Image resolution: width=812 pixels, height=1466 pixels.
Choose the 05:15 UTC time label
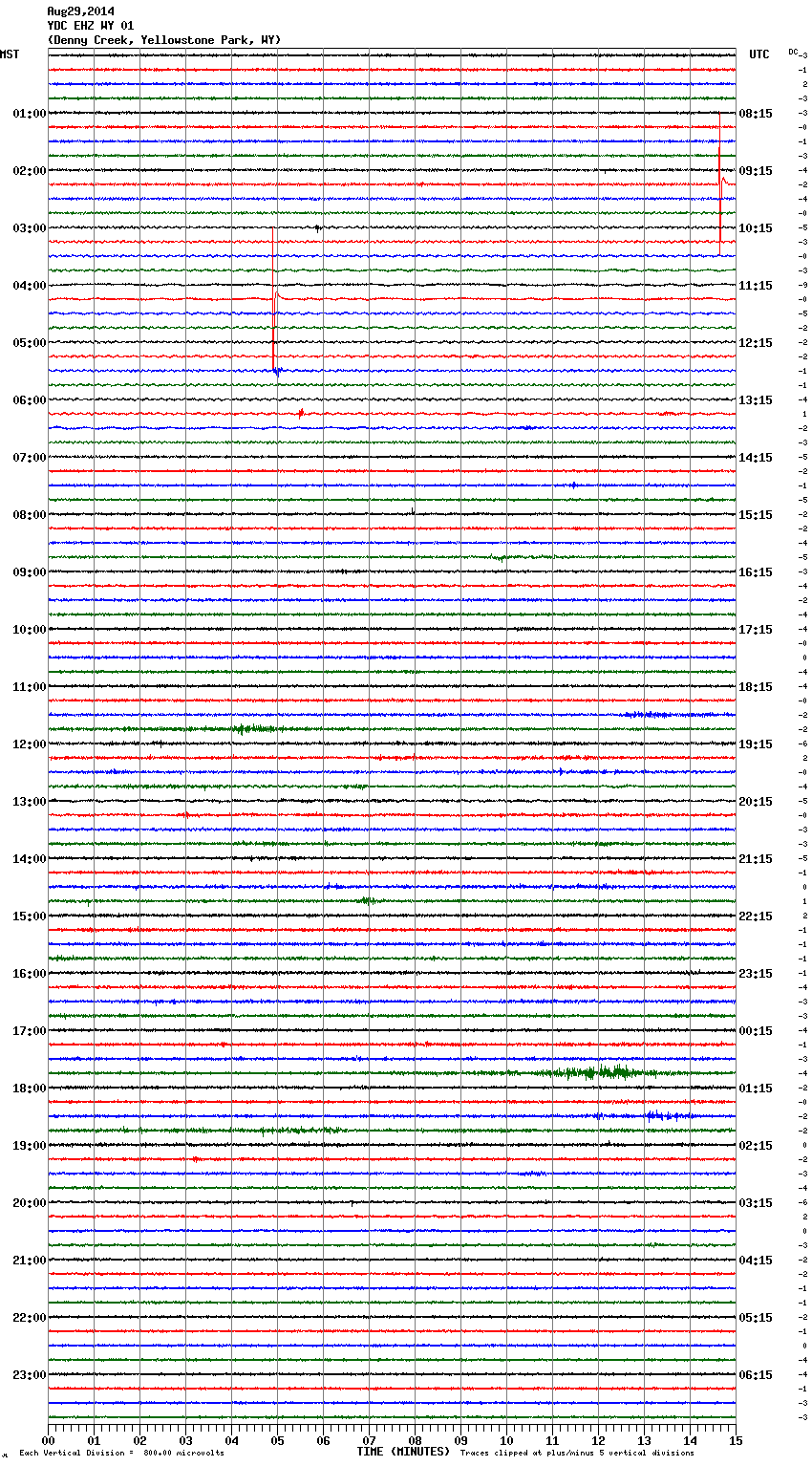[x=756, y=1318]
